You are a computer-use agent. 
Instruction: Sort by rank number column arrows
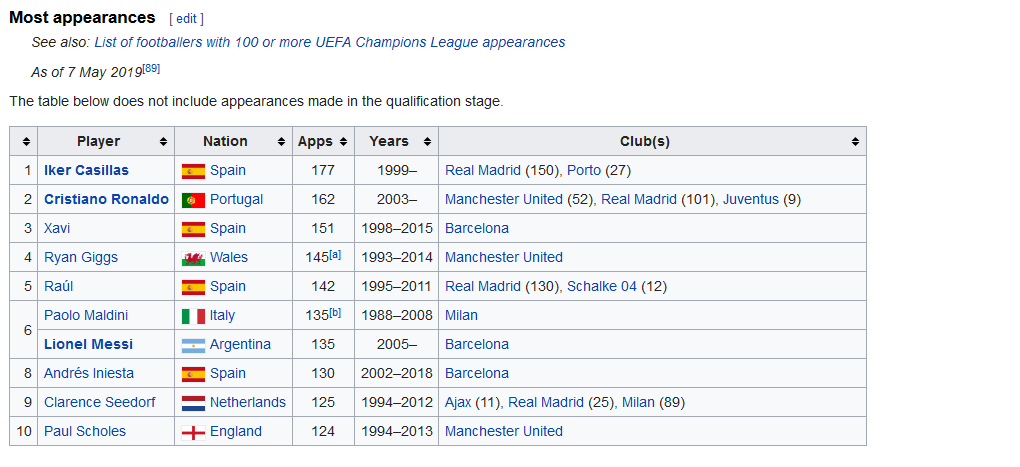26,142
